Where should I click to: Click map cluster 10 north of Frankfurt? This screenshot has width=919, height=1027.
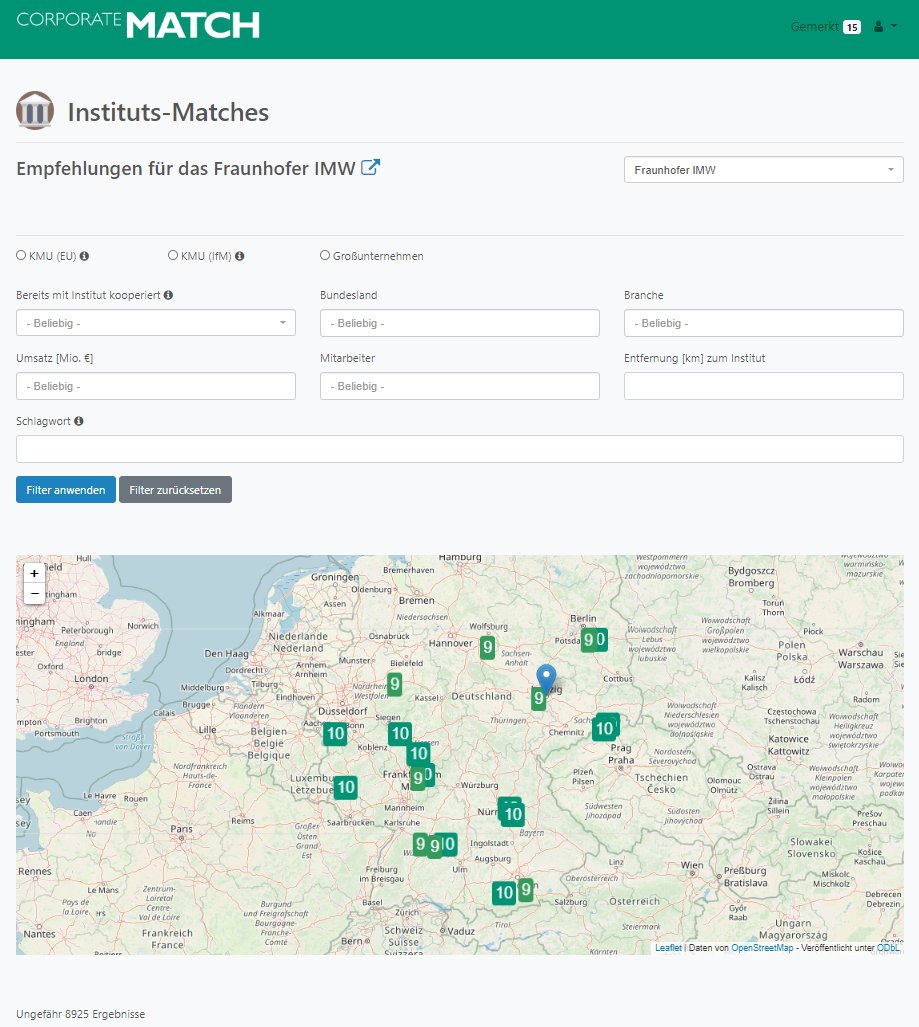(418, 753)
